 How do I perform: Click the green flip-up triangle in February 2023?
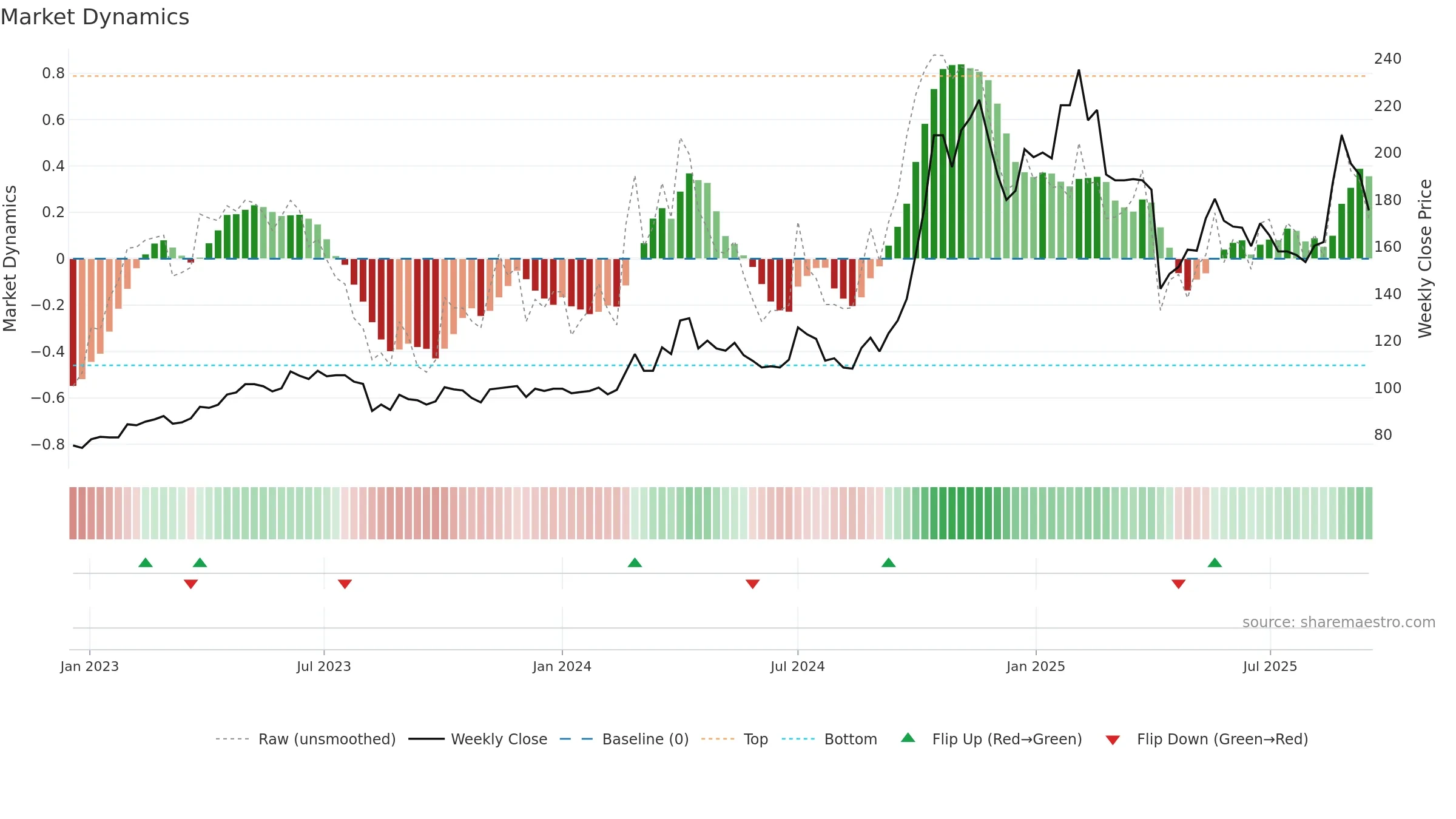point(146,562)
